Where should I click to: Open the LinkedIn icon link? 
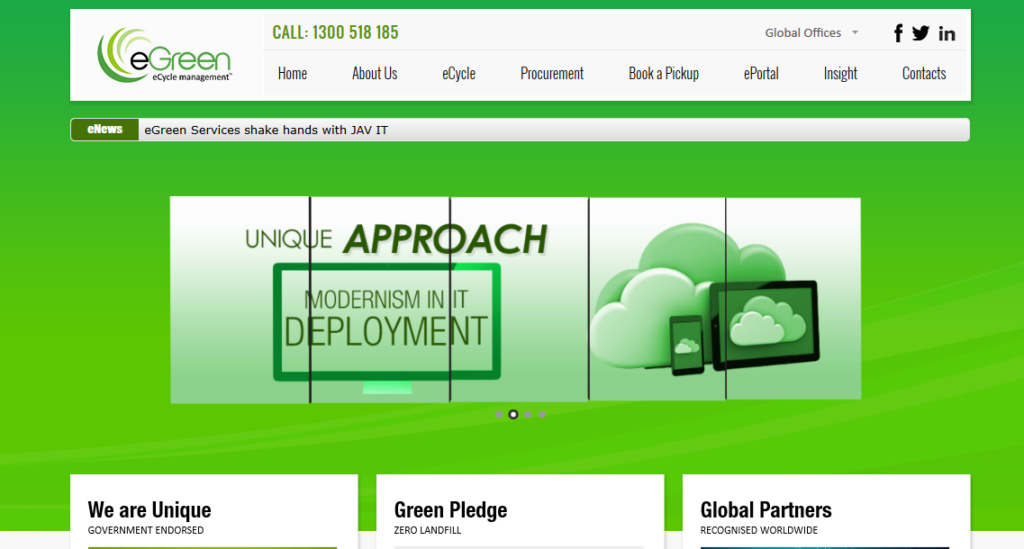tap(947, 33)
